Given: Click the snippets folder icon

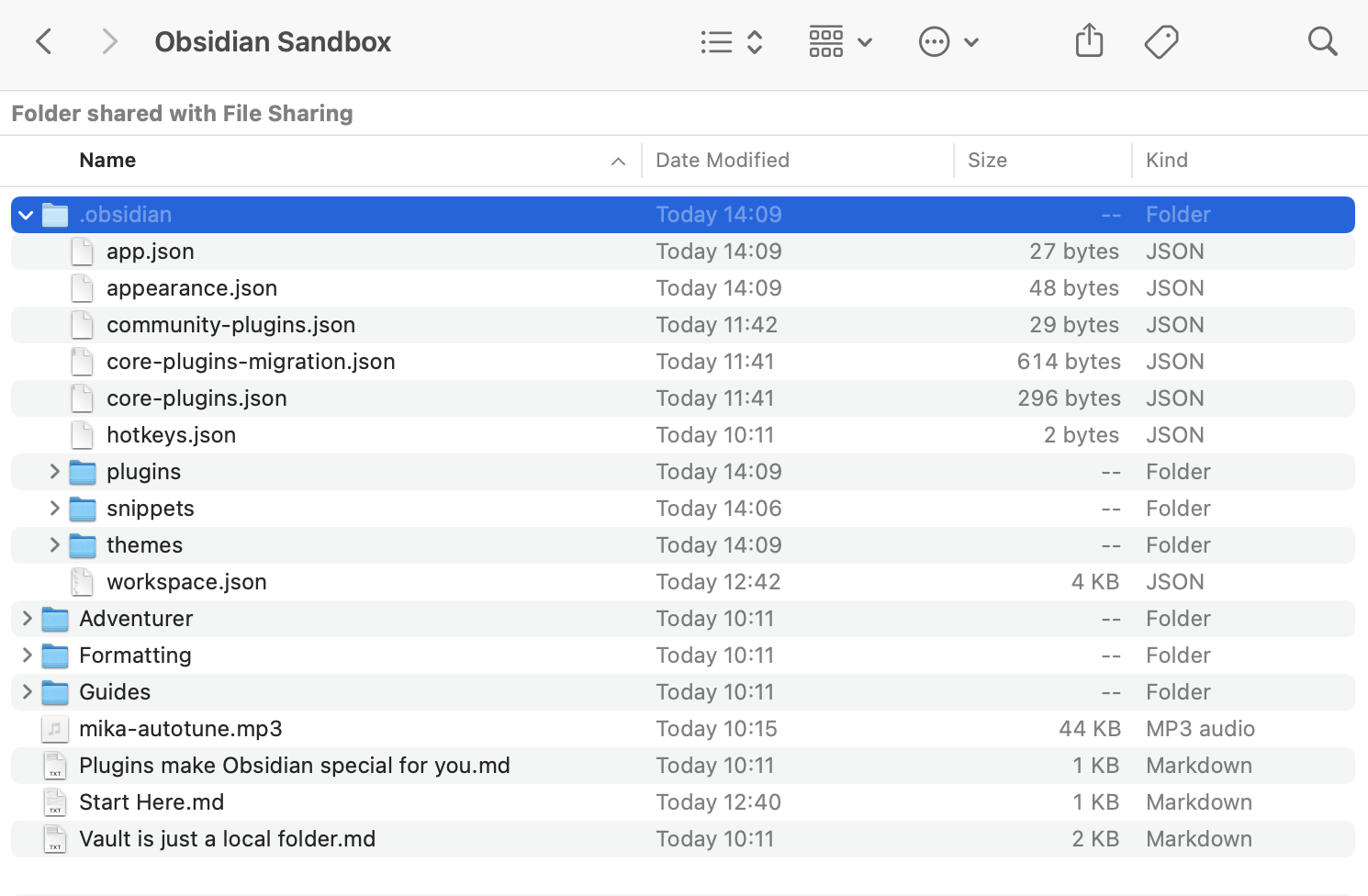Looking at the screenshot, I should click(83, 509).
